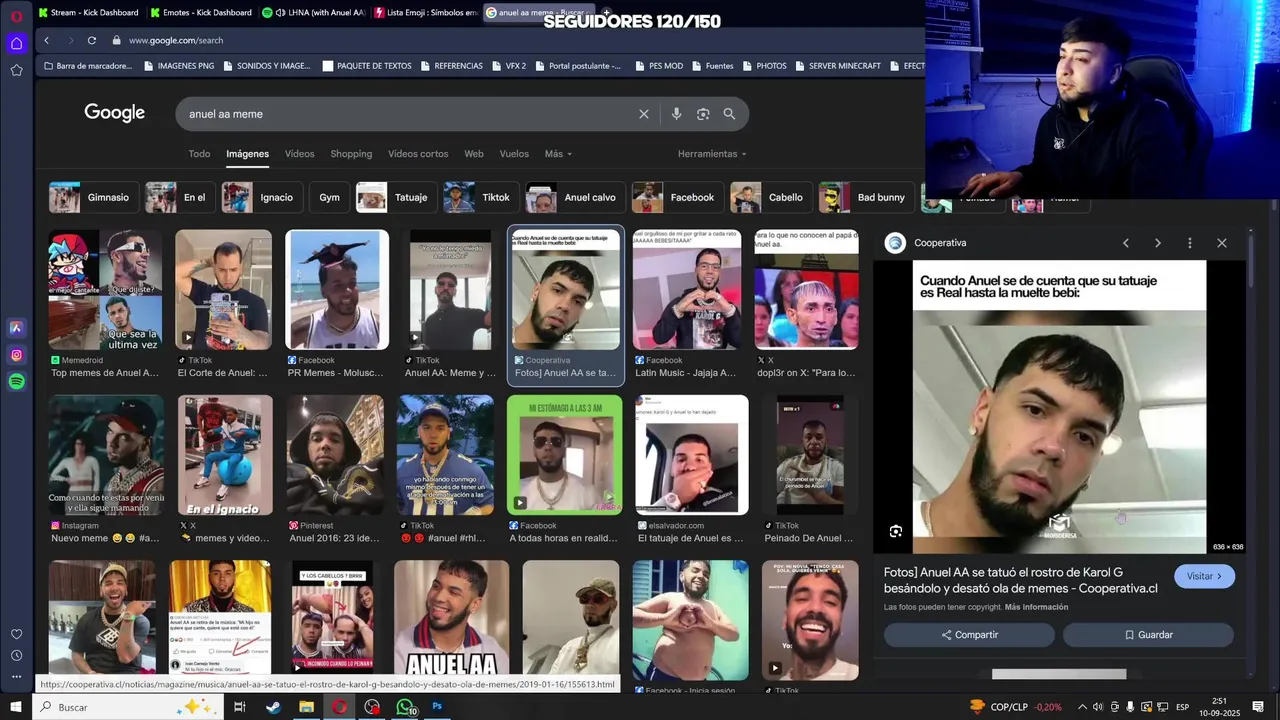
Task: Expand the Más dropdown menu
Action: click(x=558, y=154)
